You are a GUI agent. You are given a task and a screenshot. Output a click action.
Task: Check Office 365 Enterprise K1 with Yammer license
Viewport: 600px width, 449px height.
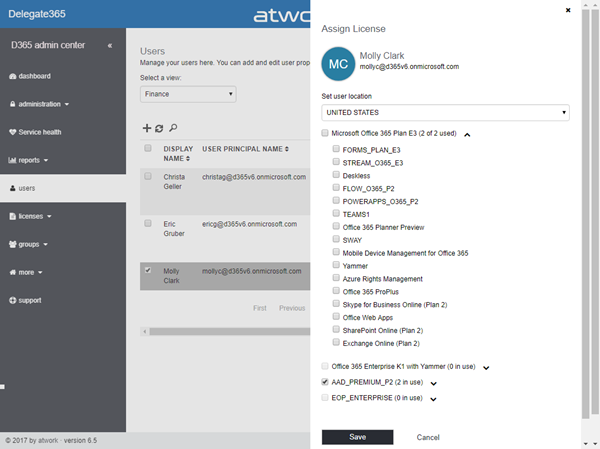(325, 366)
